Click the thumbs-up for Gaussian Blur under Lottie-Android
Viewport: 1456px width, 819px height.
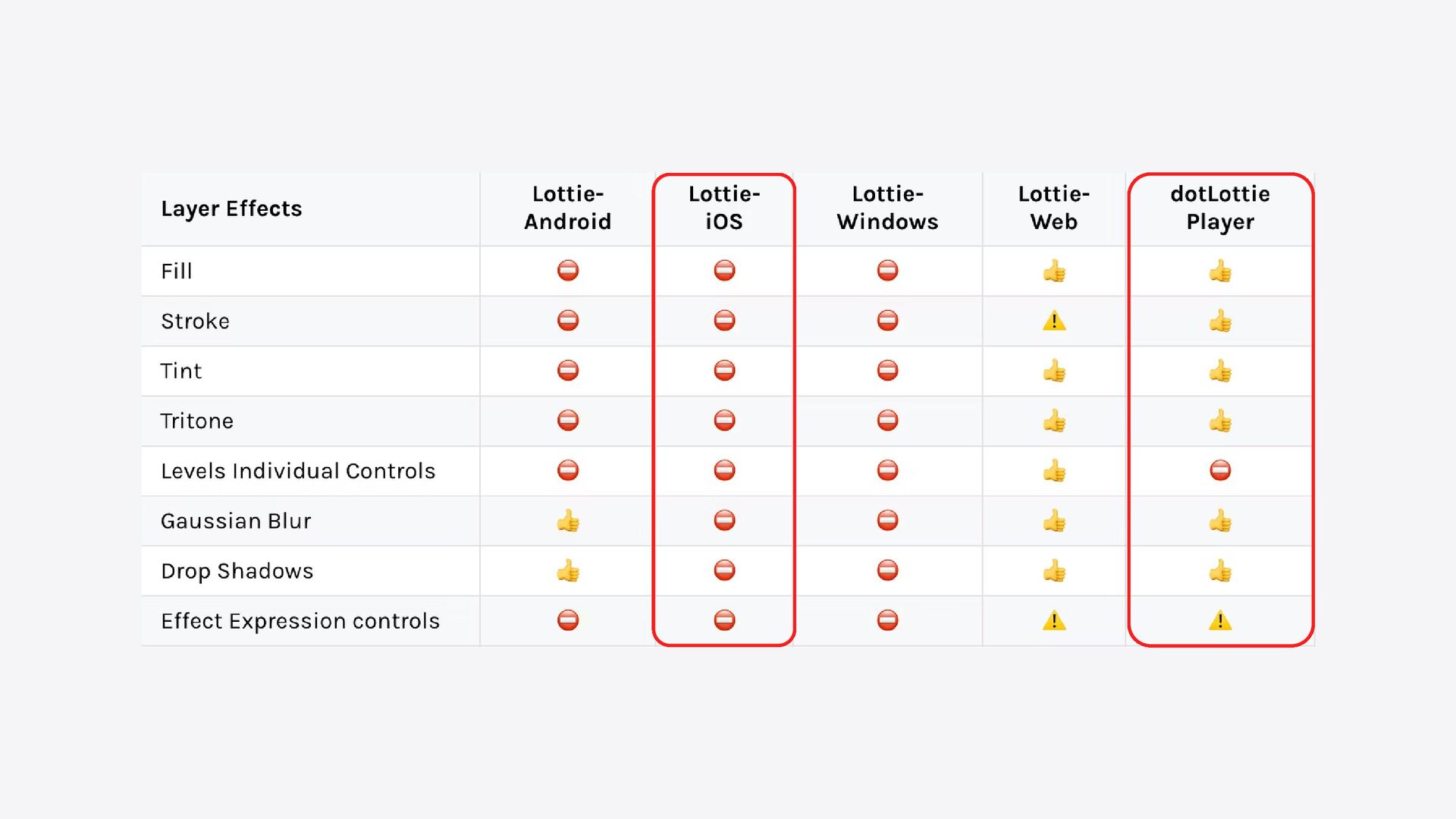pos(568,521)
